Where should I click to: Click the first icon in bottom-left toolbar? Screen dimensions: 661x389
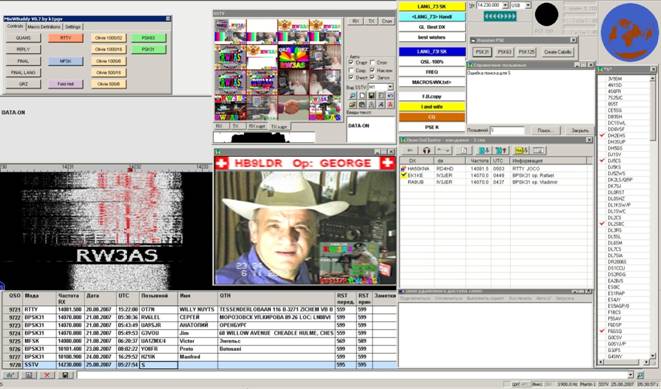tap(11, 375)
